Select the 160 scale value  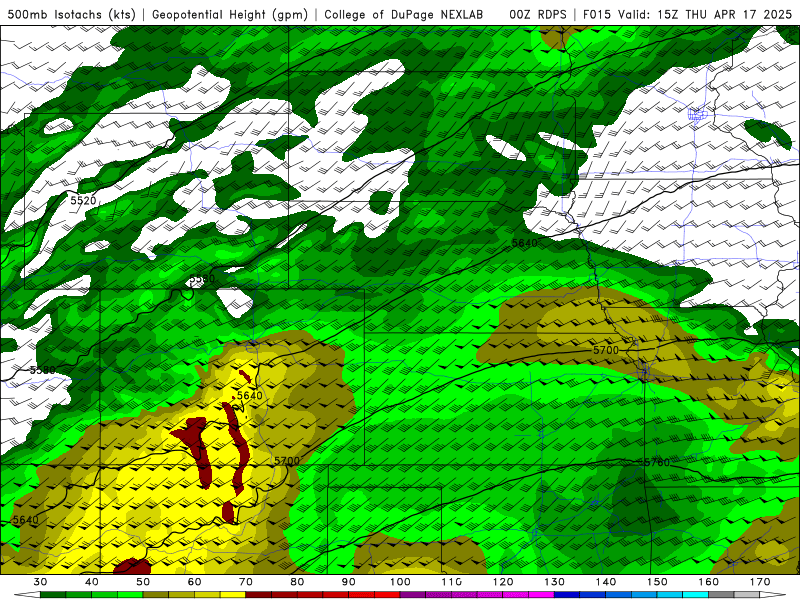(709, 582)
